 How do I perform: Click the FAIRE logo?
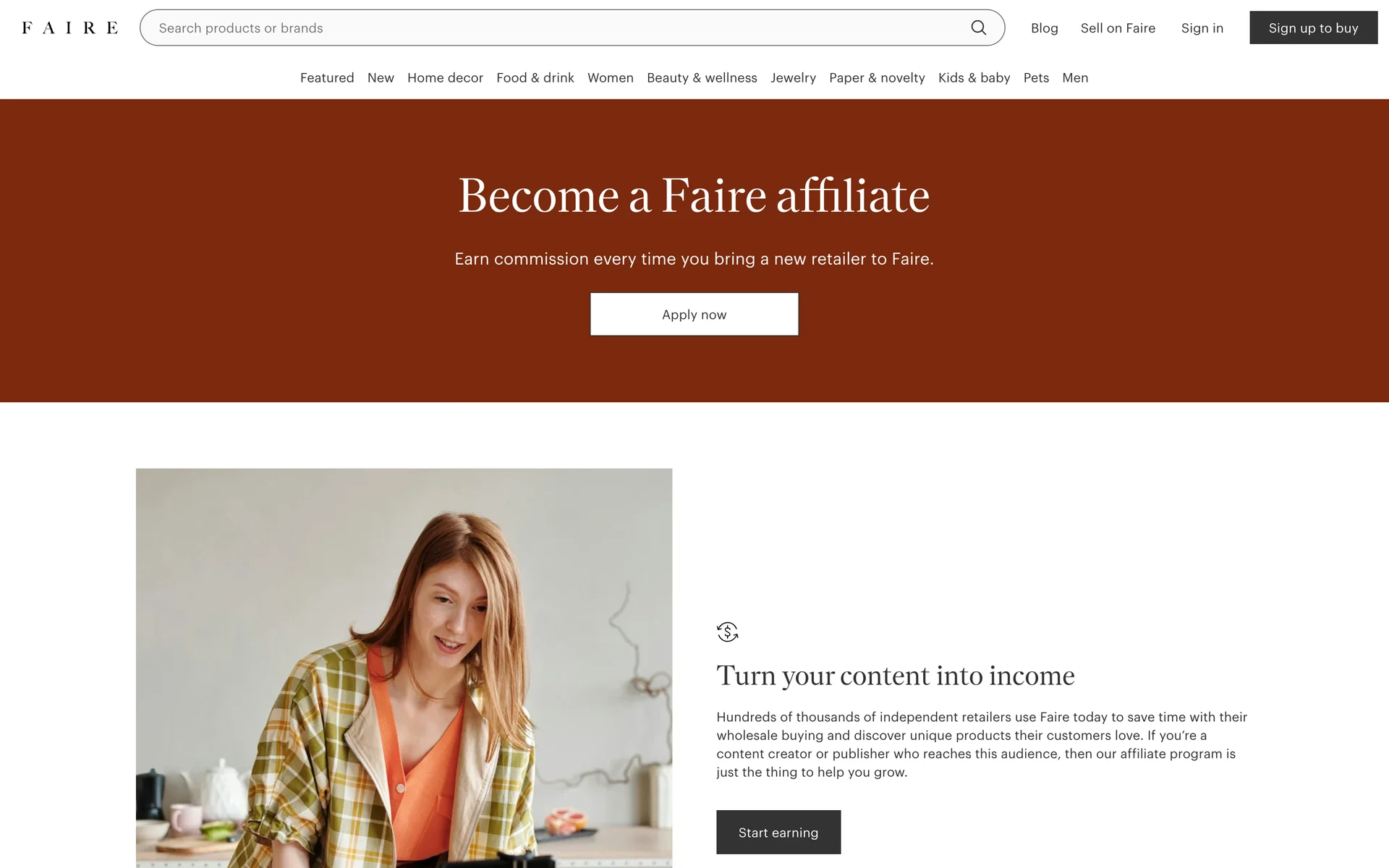[70, 27]
